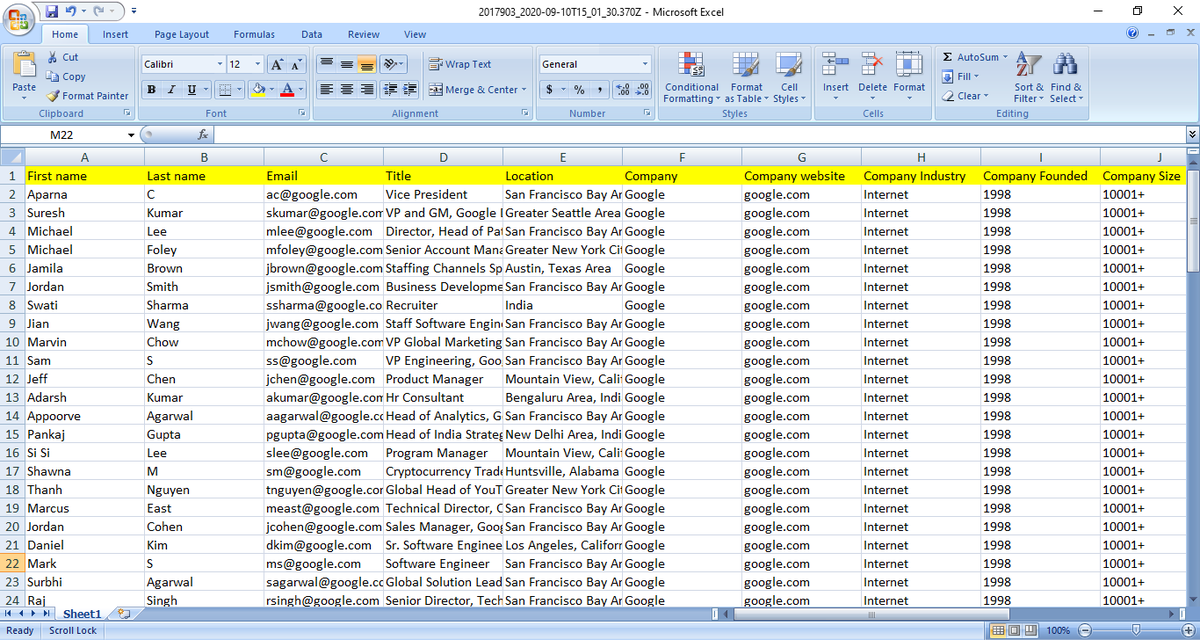Decrease decimal places
Screen dimensions: 1200x640
tap(641, 90)
